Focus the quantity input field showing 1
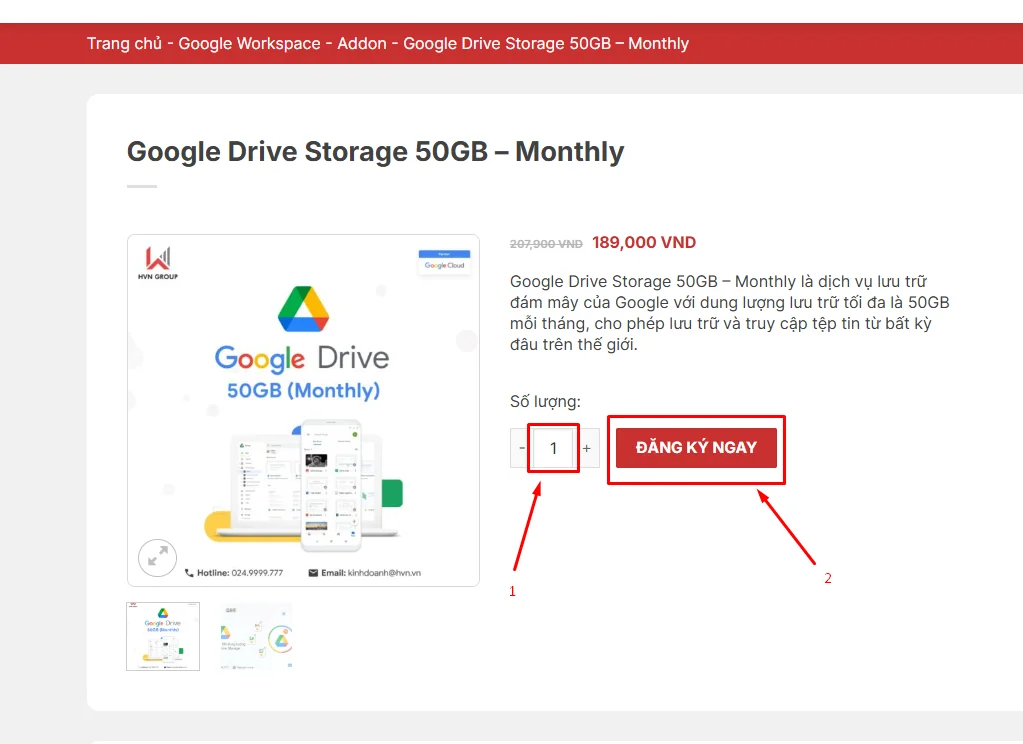This screenshot has height=744, width=1023. (x=553, y=448)
